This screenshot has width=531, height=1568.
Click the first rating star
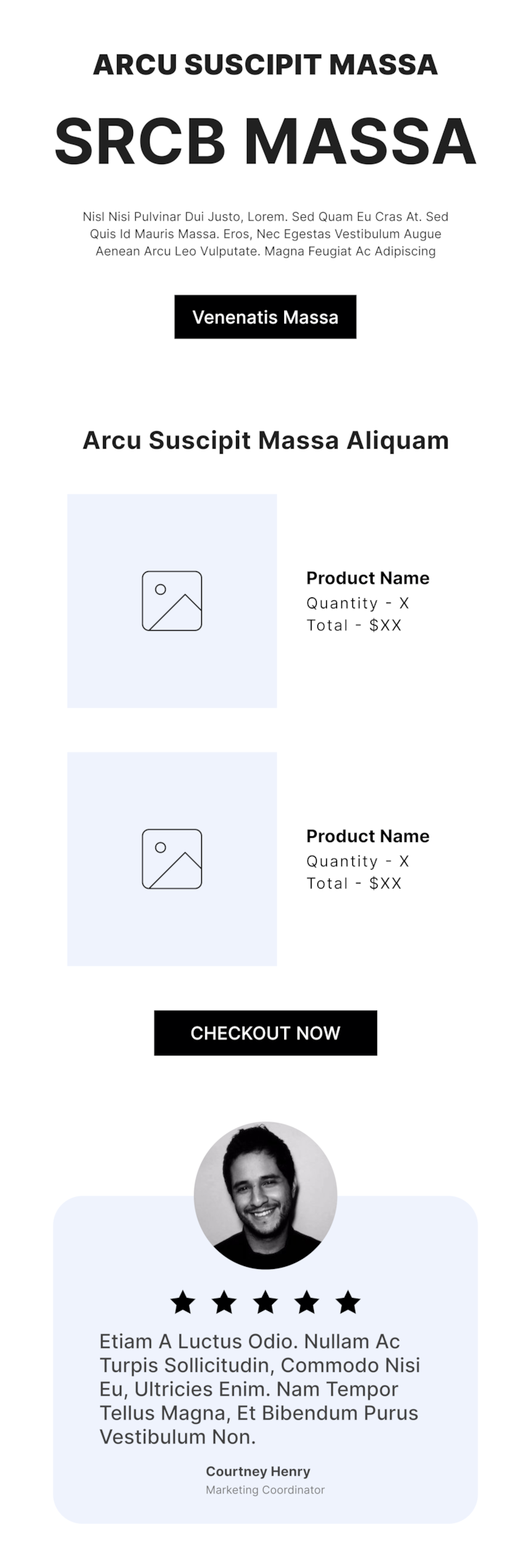tap(183, 1302)
